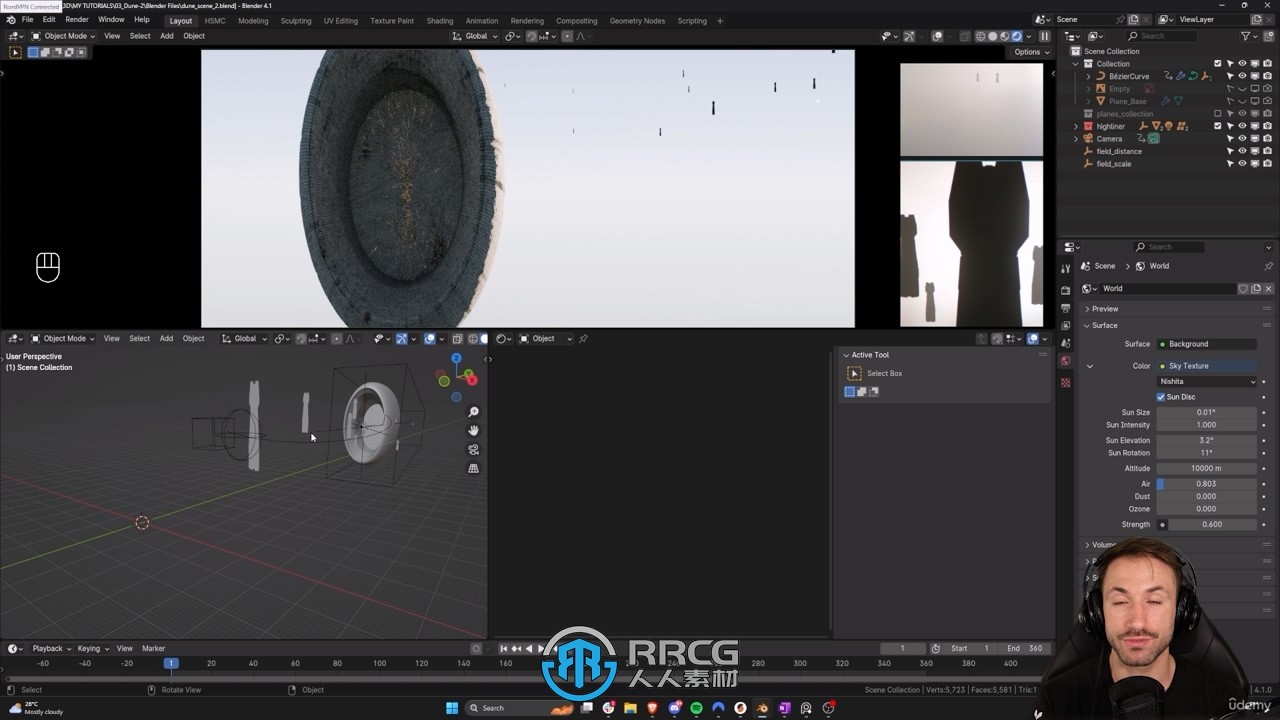Viewport: 1280px width, 720px height.
Task: Switch orthographic/perspective grid icon in viewport
Action: click(x=473, y=468)
